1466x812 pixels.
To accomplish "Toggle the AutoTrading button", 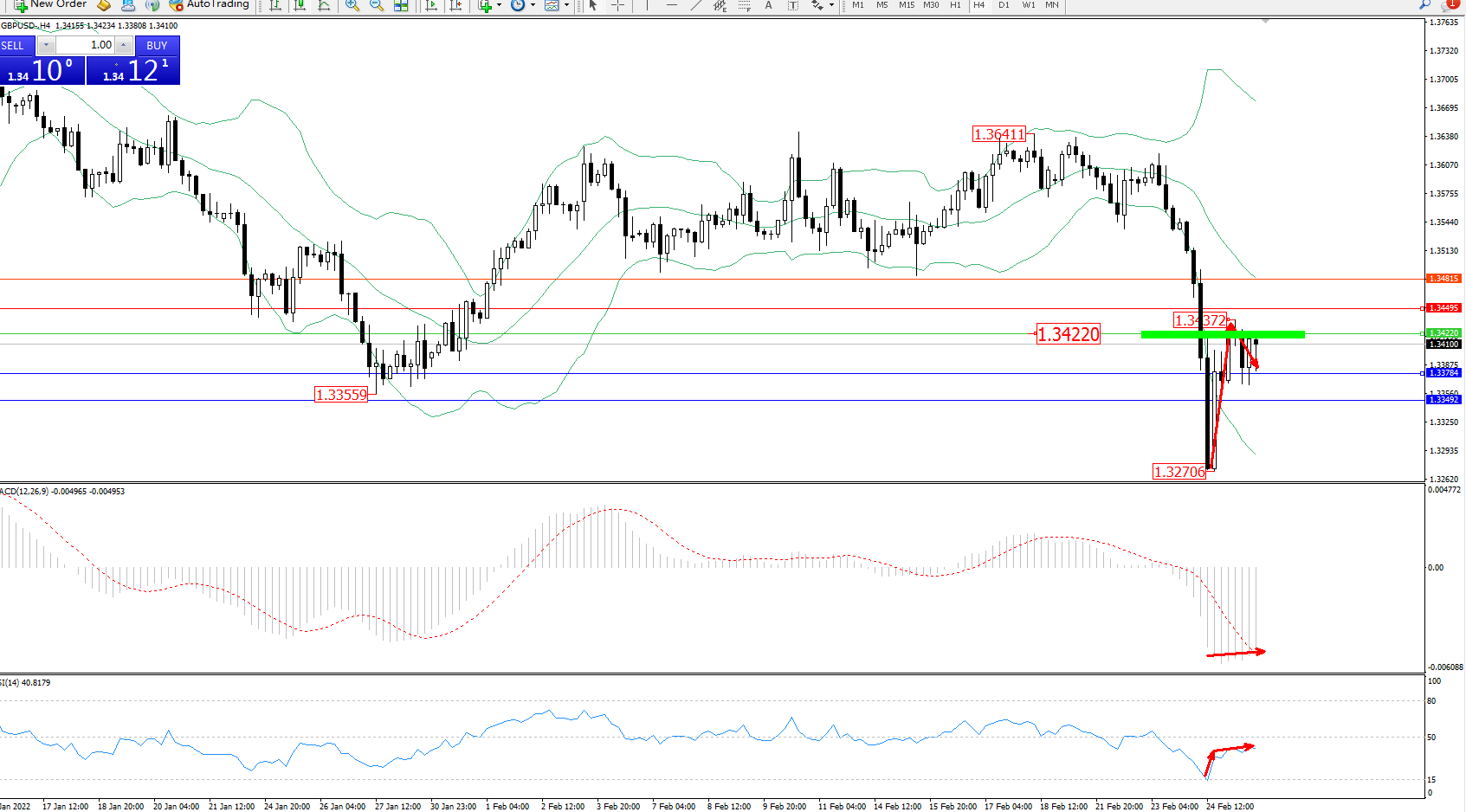I will [x=210, y=5].
